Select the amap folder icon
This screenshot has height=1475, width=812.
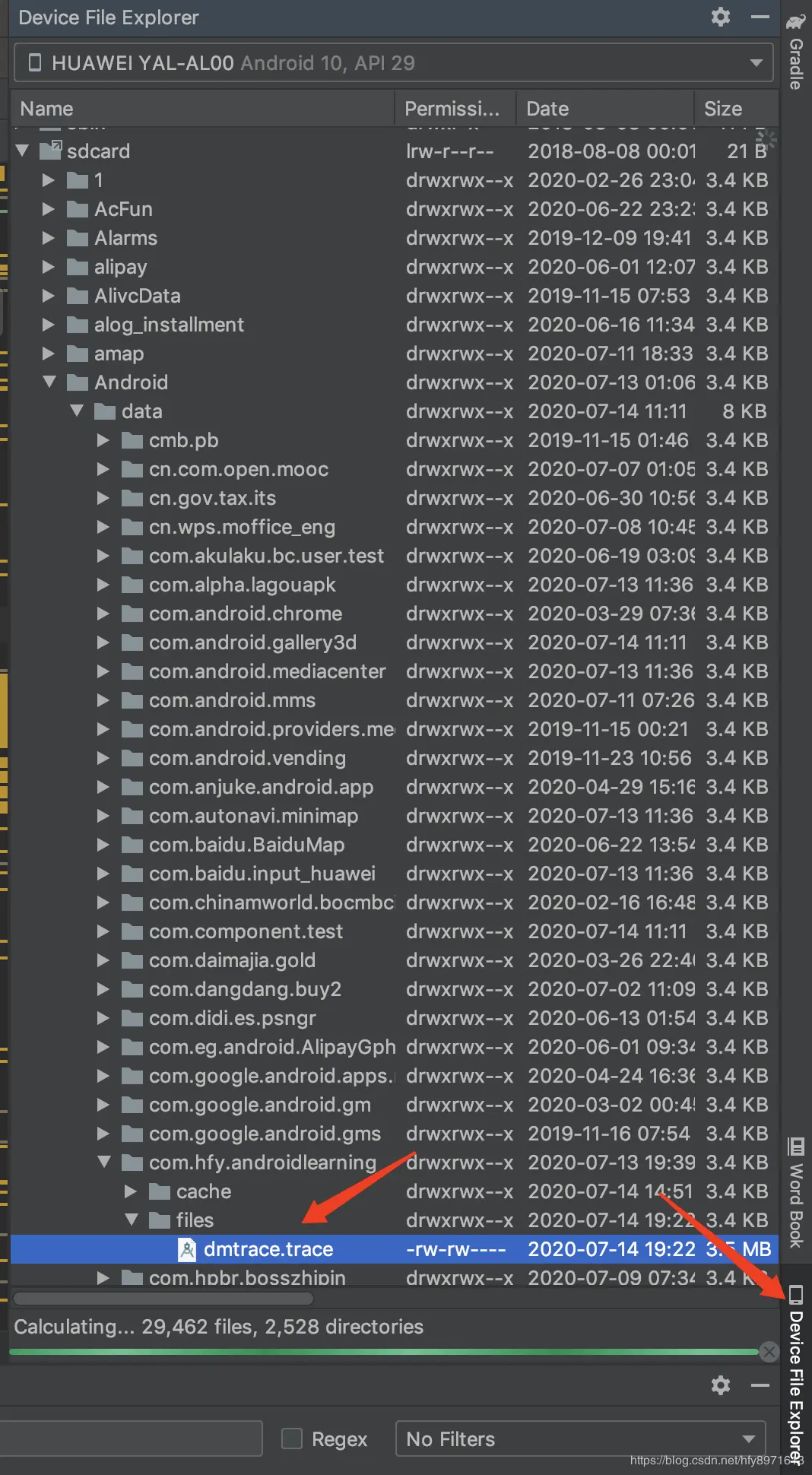pos(78,354)
